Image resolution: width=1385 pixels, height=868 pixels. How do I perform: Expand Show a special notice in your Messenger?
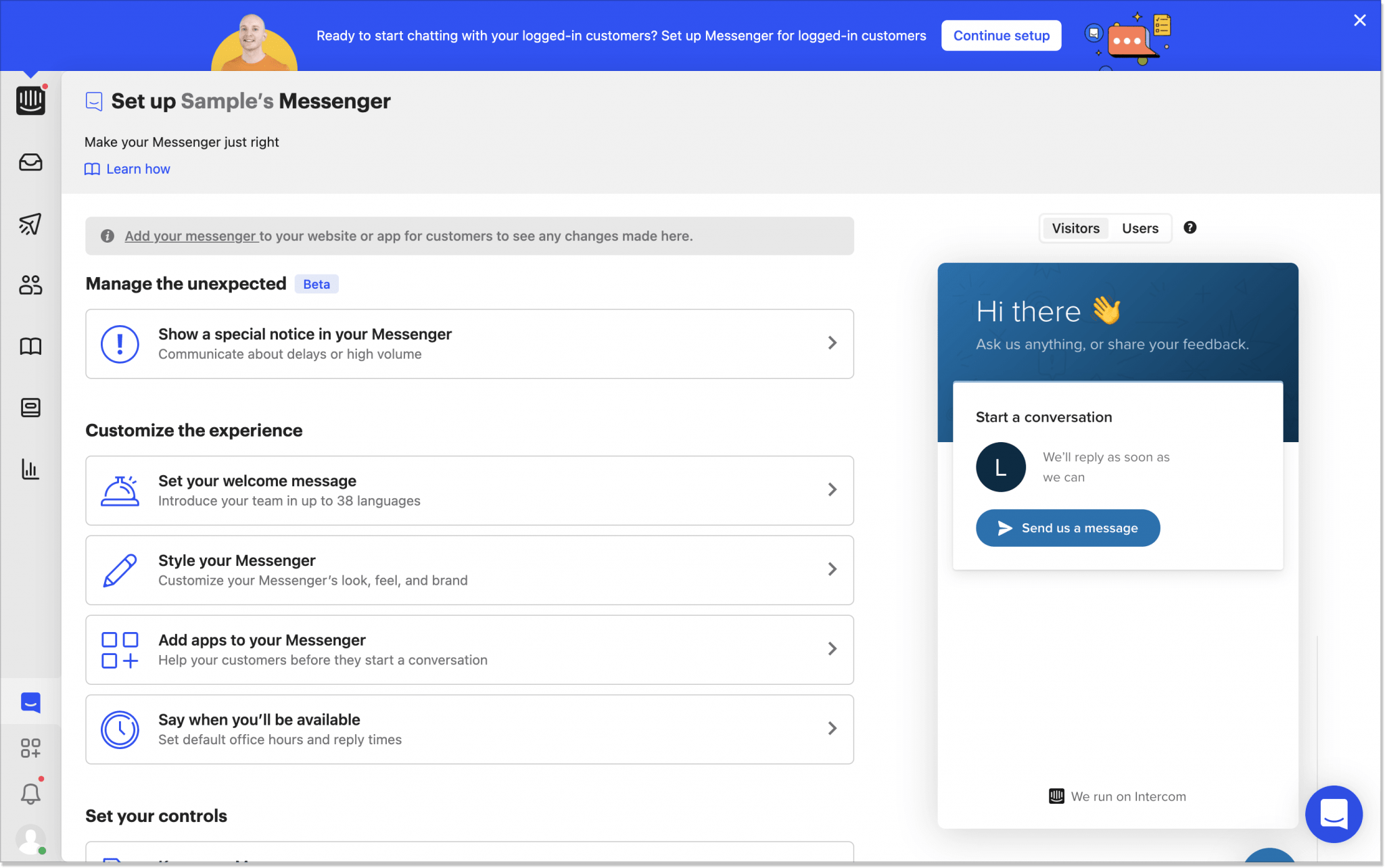(469, 343)
